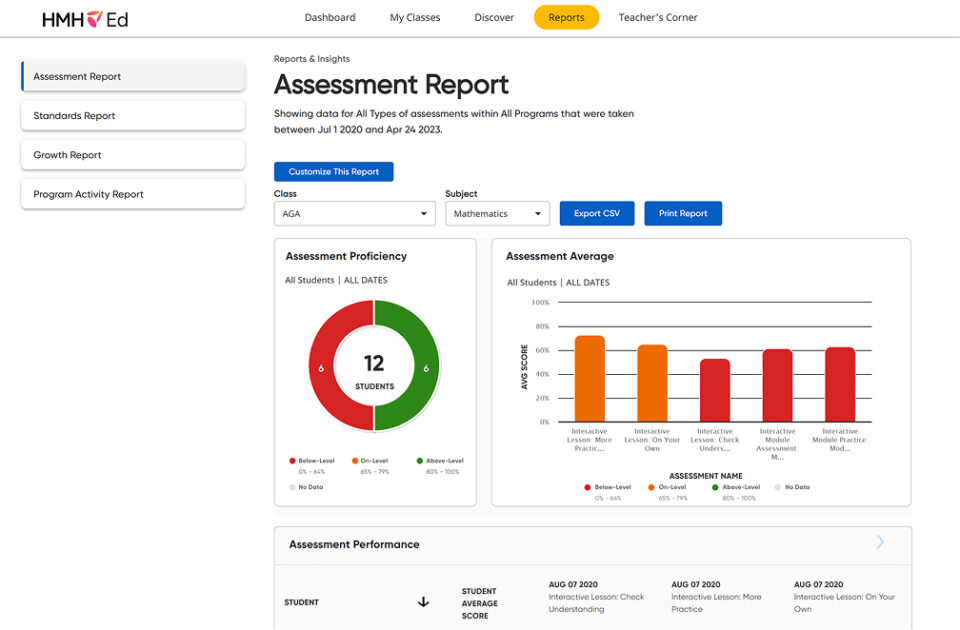The width and height of the screenshot is (960, 630).
Task: Click the Export CSV button
Action: click(x=597, y=213)
